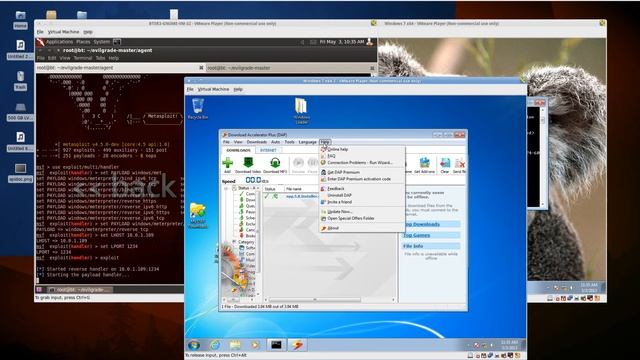Open Virtual Machine menu of front VMware window

coord(213,89)
